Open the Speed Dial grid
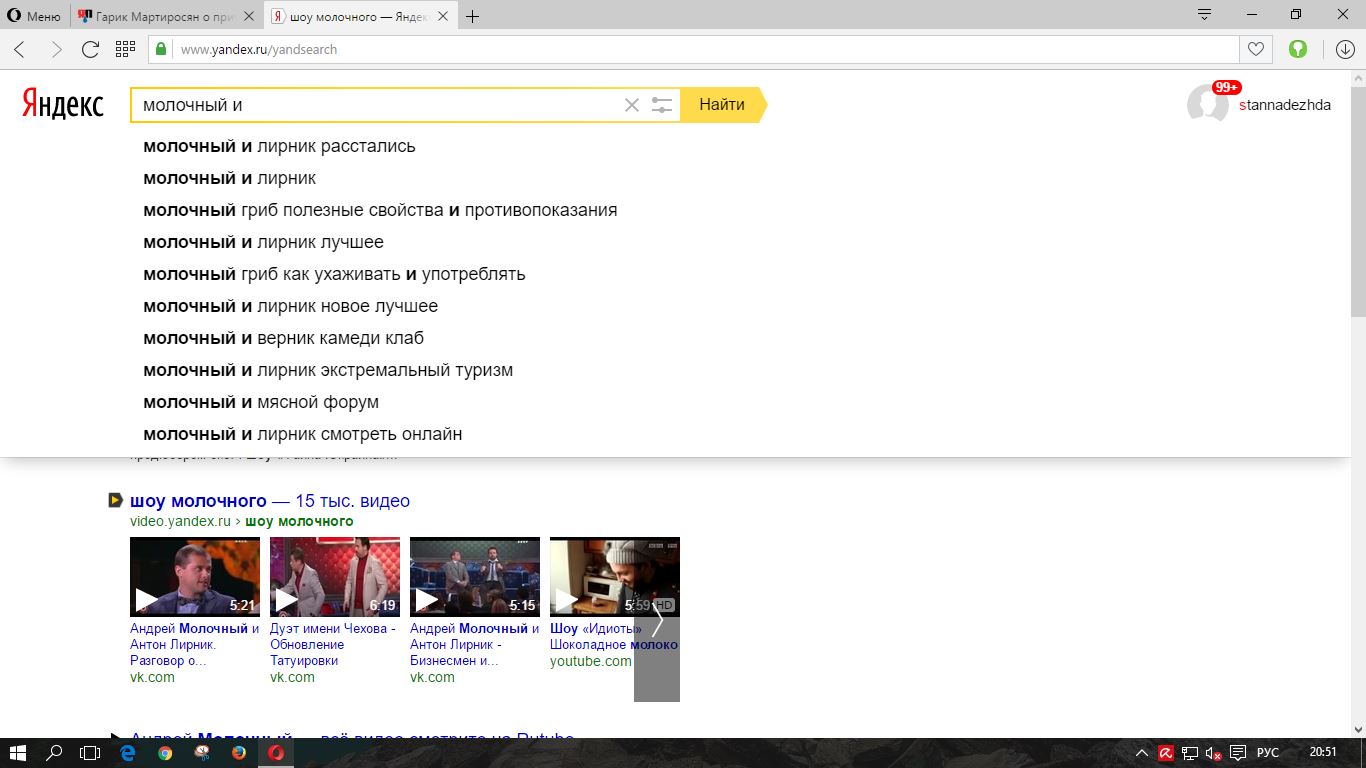This screenshot has height=768, width=1366. pos(125,49)
